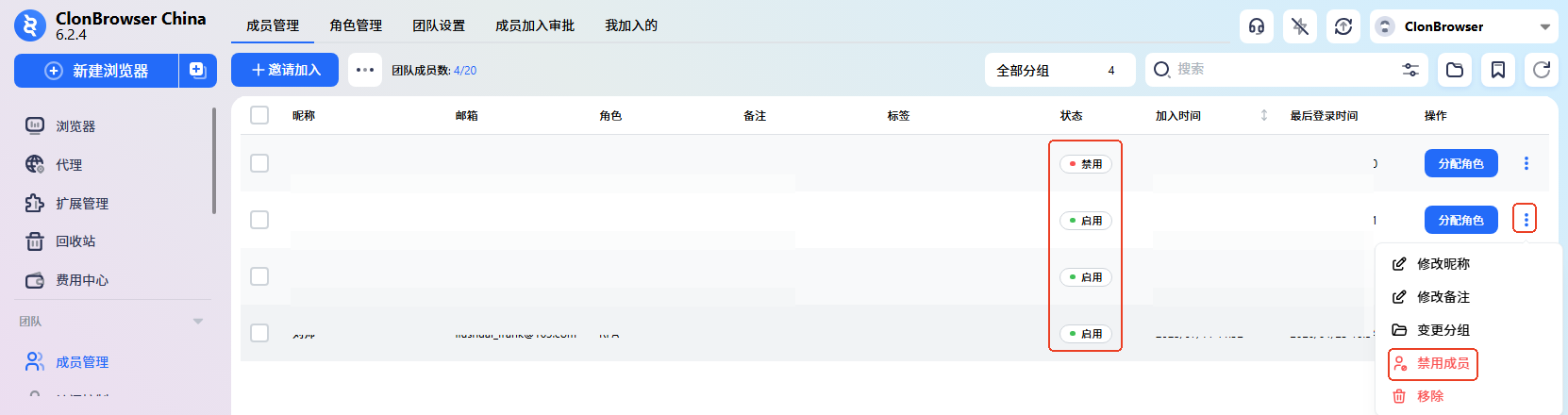Open customer support headset icon
Image resolution: width=1568 pixels, height=415 pixels.
pyautogui.click(x=1257, y=26)
